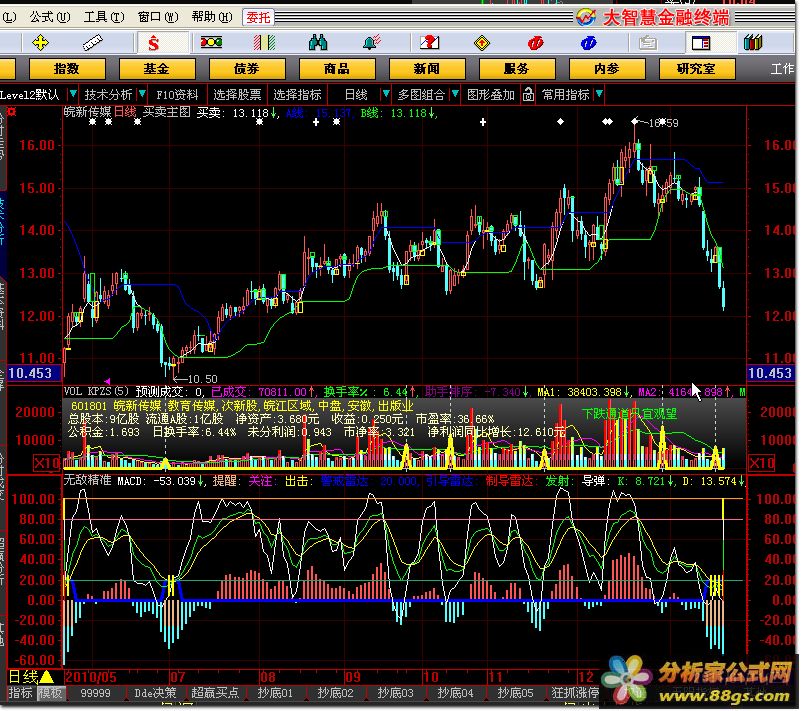Open the 工具(T) menu
This screenshot has height=711, width=801.
104,17
